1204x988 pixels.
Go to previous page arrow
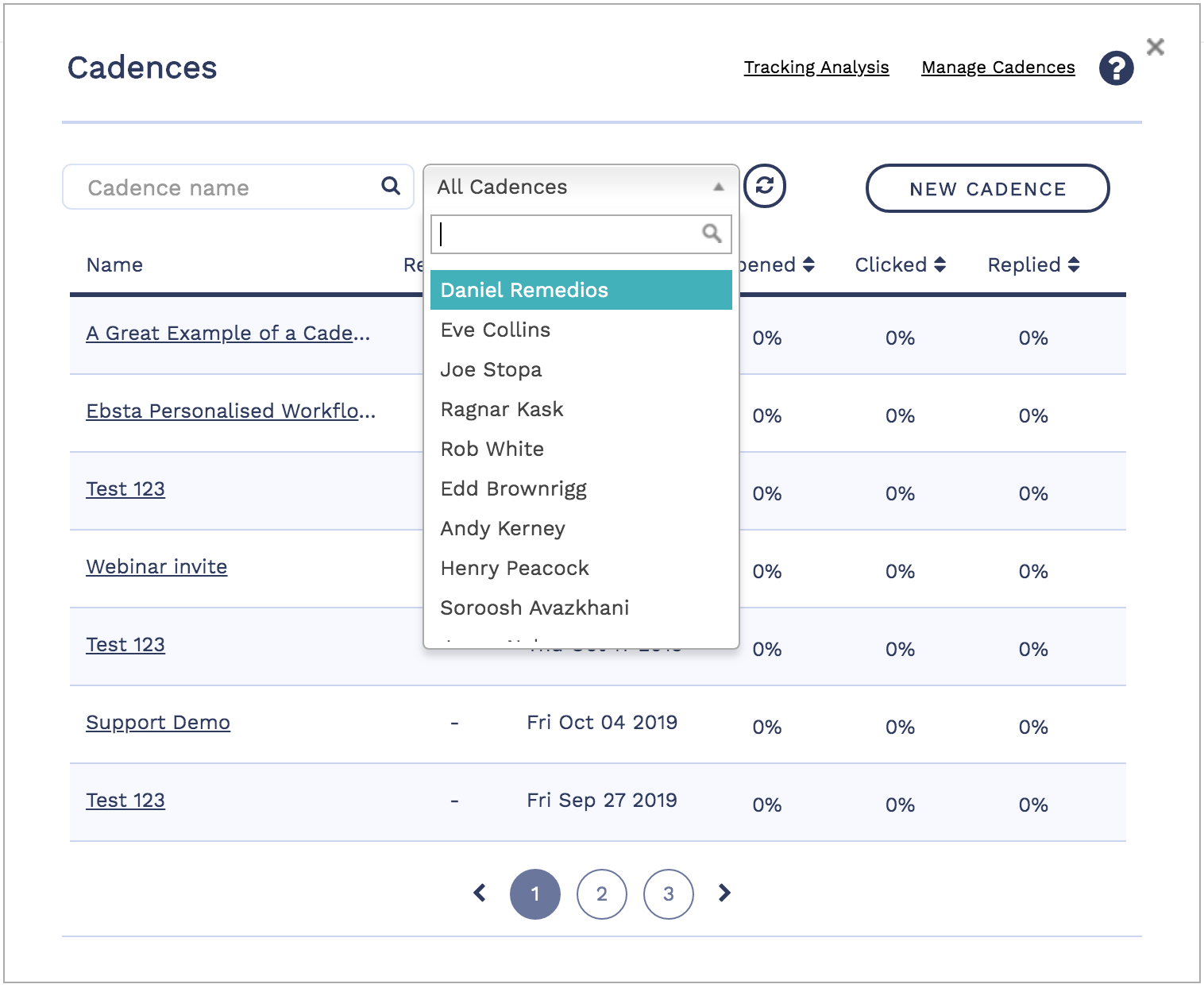(480, 893)
